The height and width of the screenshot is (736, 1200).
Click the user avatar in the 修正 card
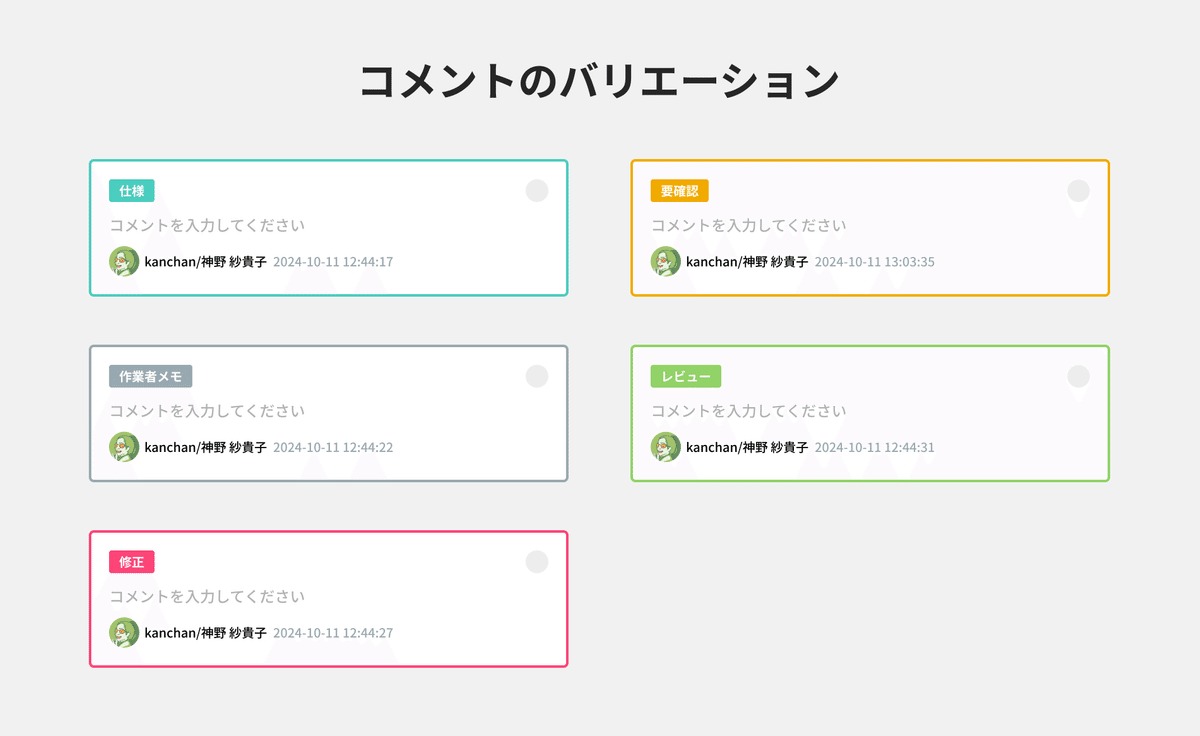(x=124, y=633)
